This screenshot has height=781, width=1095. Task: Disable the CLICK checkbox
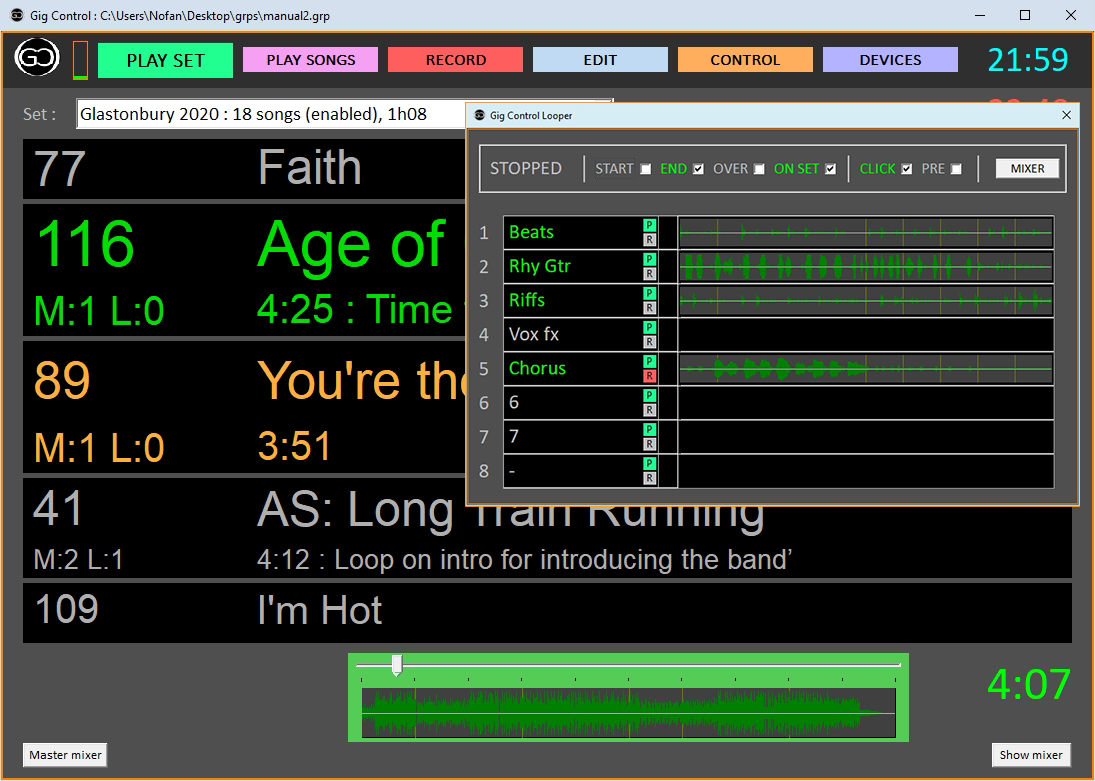pyautogui.click(x=906, y=169)
